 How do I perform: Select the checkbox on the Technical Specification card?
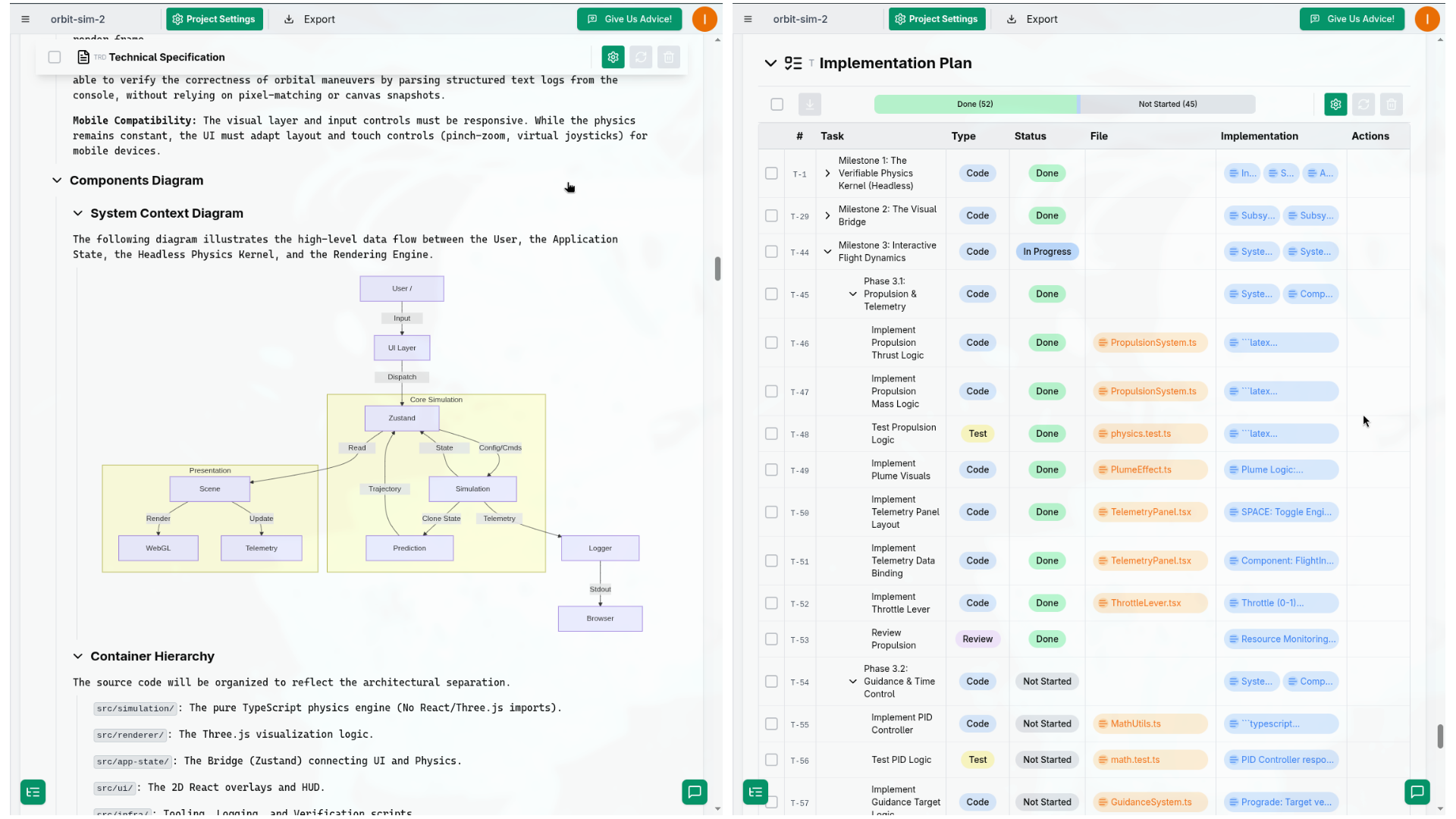55,57
